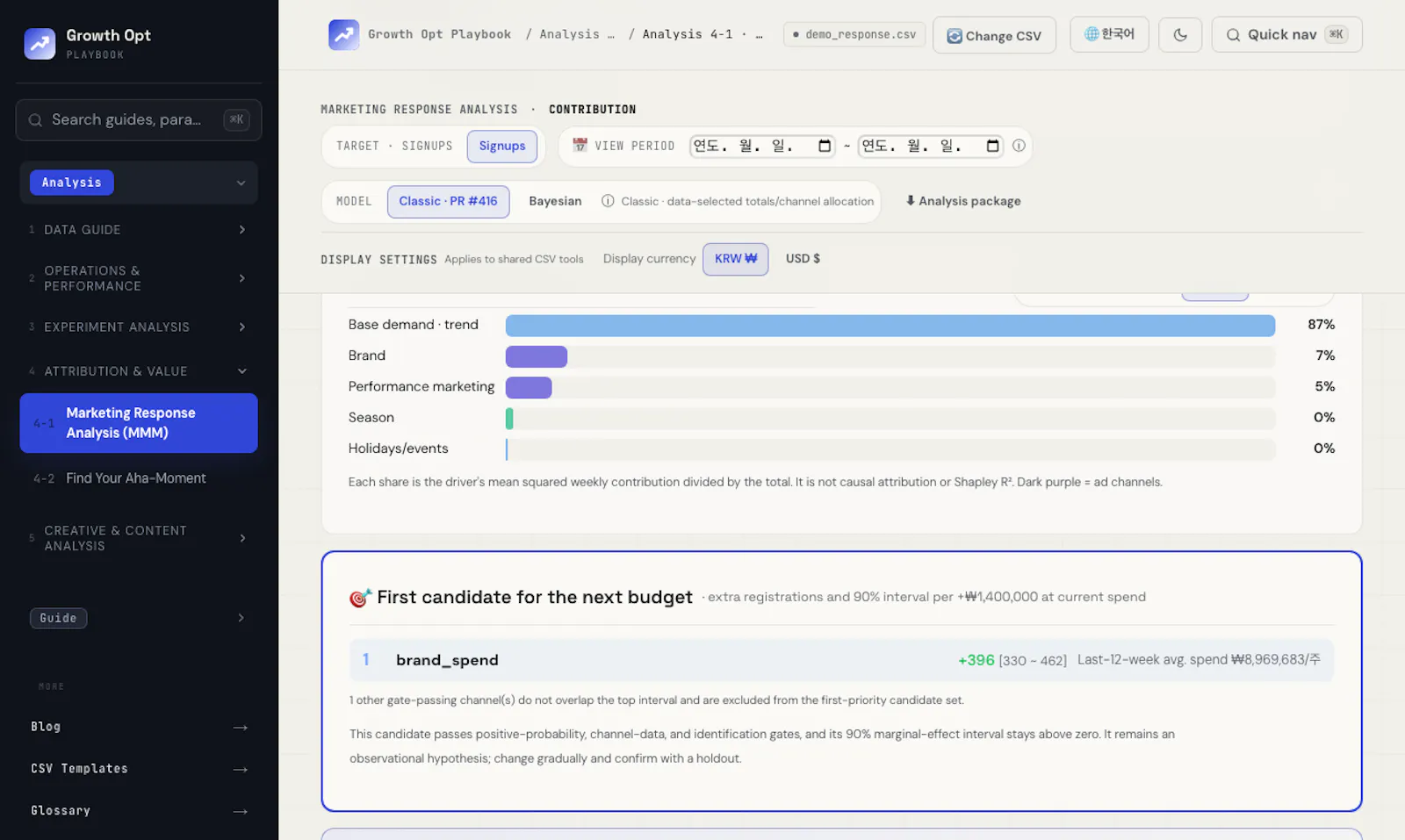Toggle dark mode moon icon
1405x840 pixels.
1180,35
